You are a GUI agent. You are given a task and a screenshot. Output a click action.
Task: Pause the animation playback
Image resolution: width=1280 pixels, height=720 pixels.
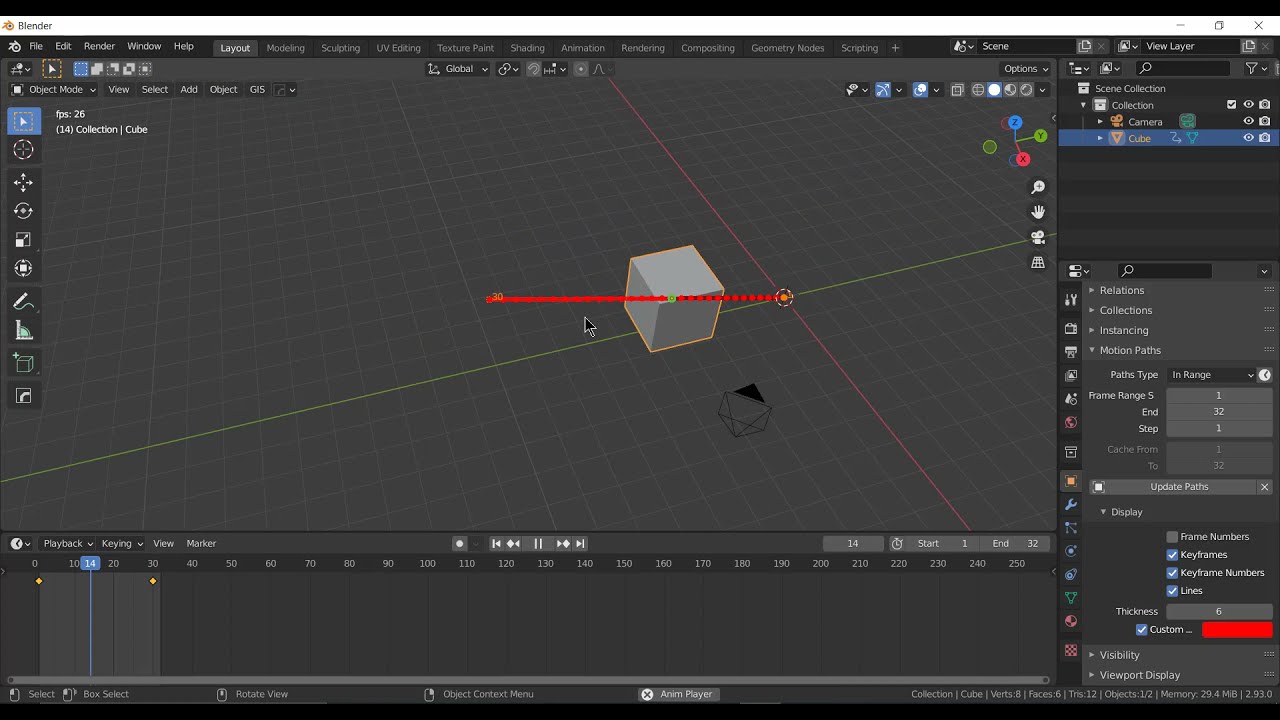pyautogui.click(x=538, y=544)
